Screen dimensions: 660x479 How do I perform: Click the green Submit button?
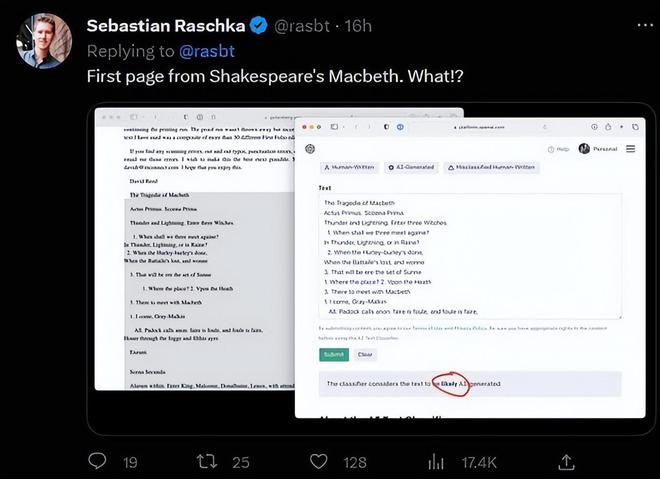click(334, 354)
